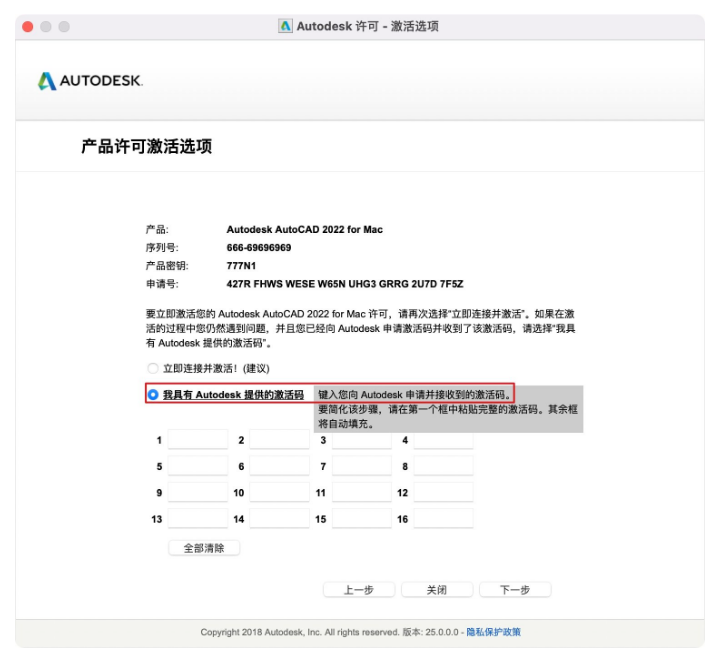The width and height of the screenshot is (717, 655).
Task: Click activation code field 12
Action: (444, 492)
